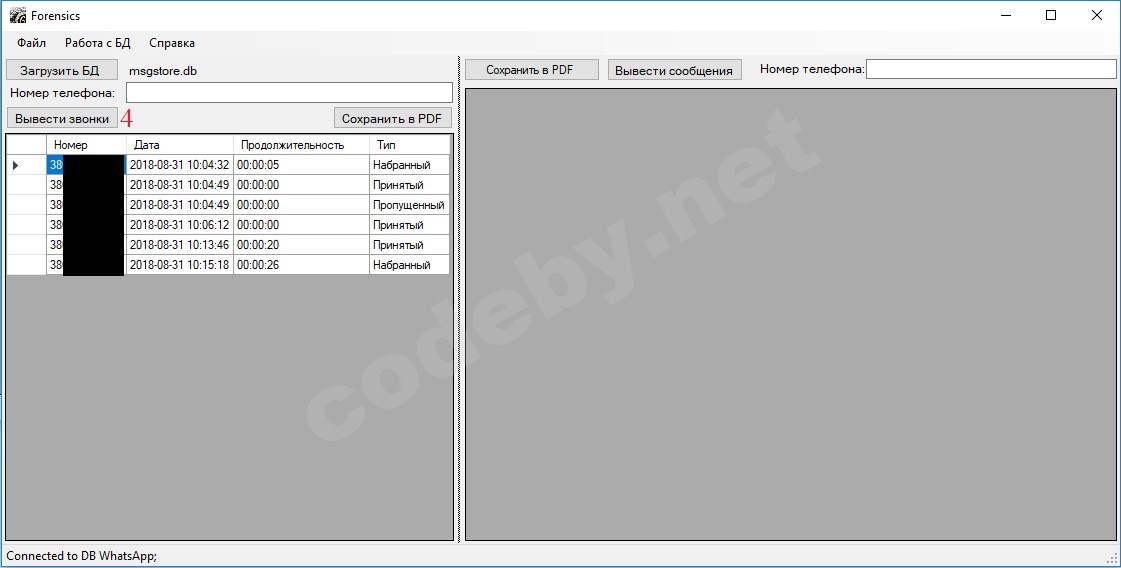This screenshot has width=1121, height=568.
Task: Select Принятый cell in 10:13:46 row
Action: click(x=409, y=245)
